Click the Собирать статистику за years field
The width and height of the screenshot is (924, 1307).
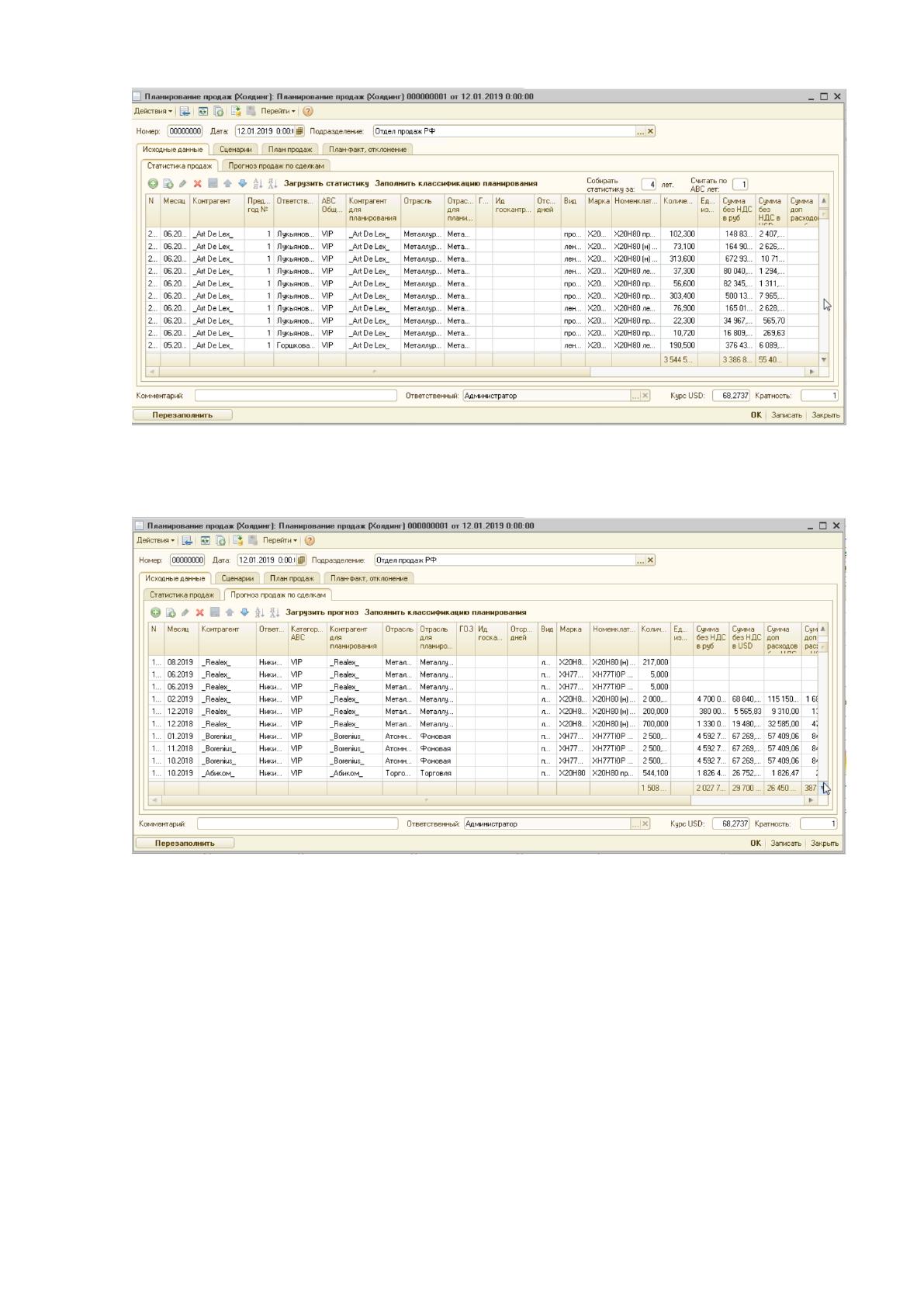click(649, 185)
